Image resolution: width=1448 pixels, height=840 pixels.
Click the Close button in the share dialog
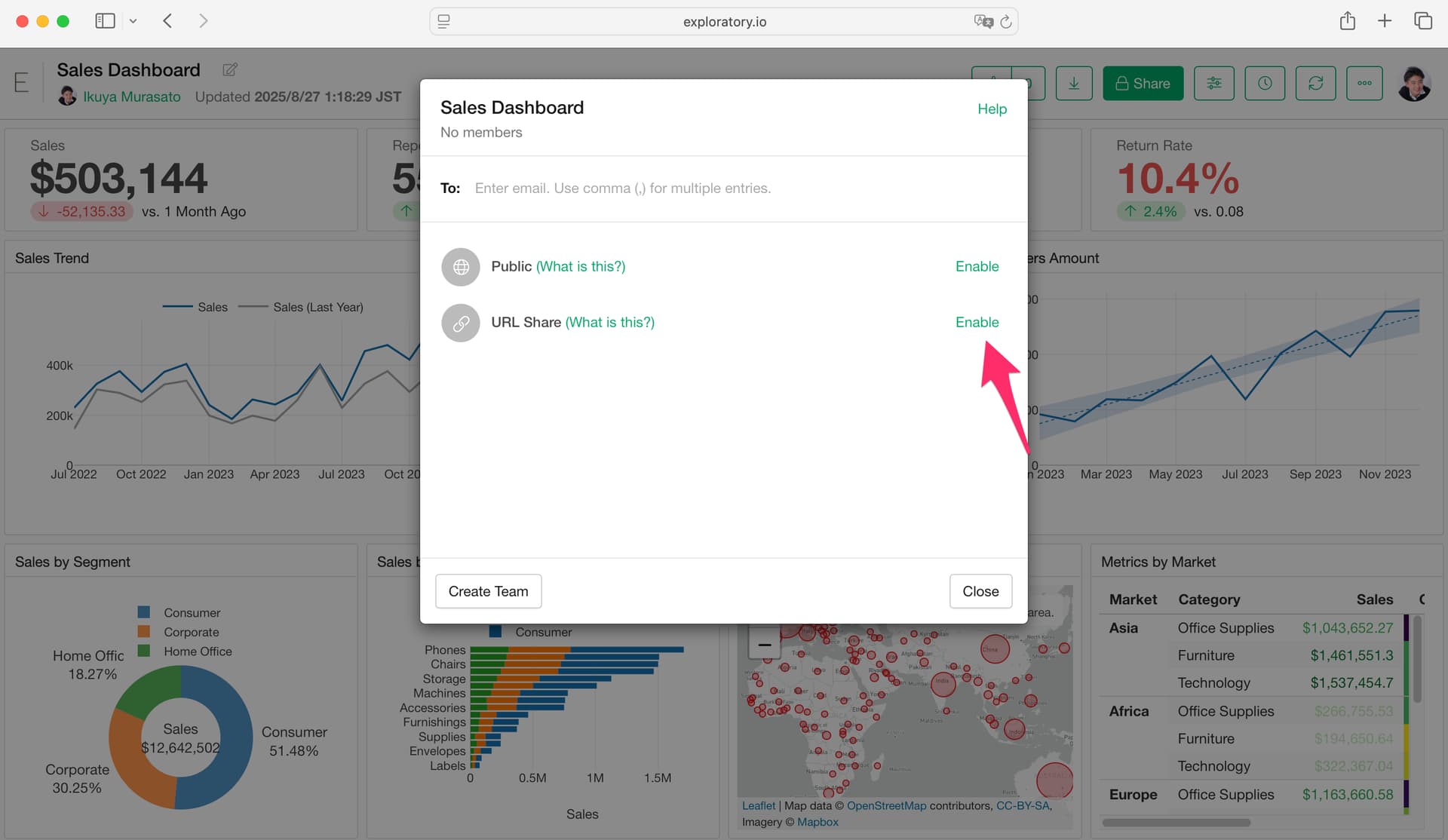pos(980,592)
